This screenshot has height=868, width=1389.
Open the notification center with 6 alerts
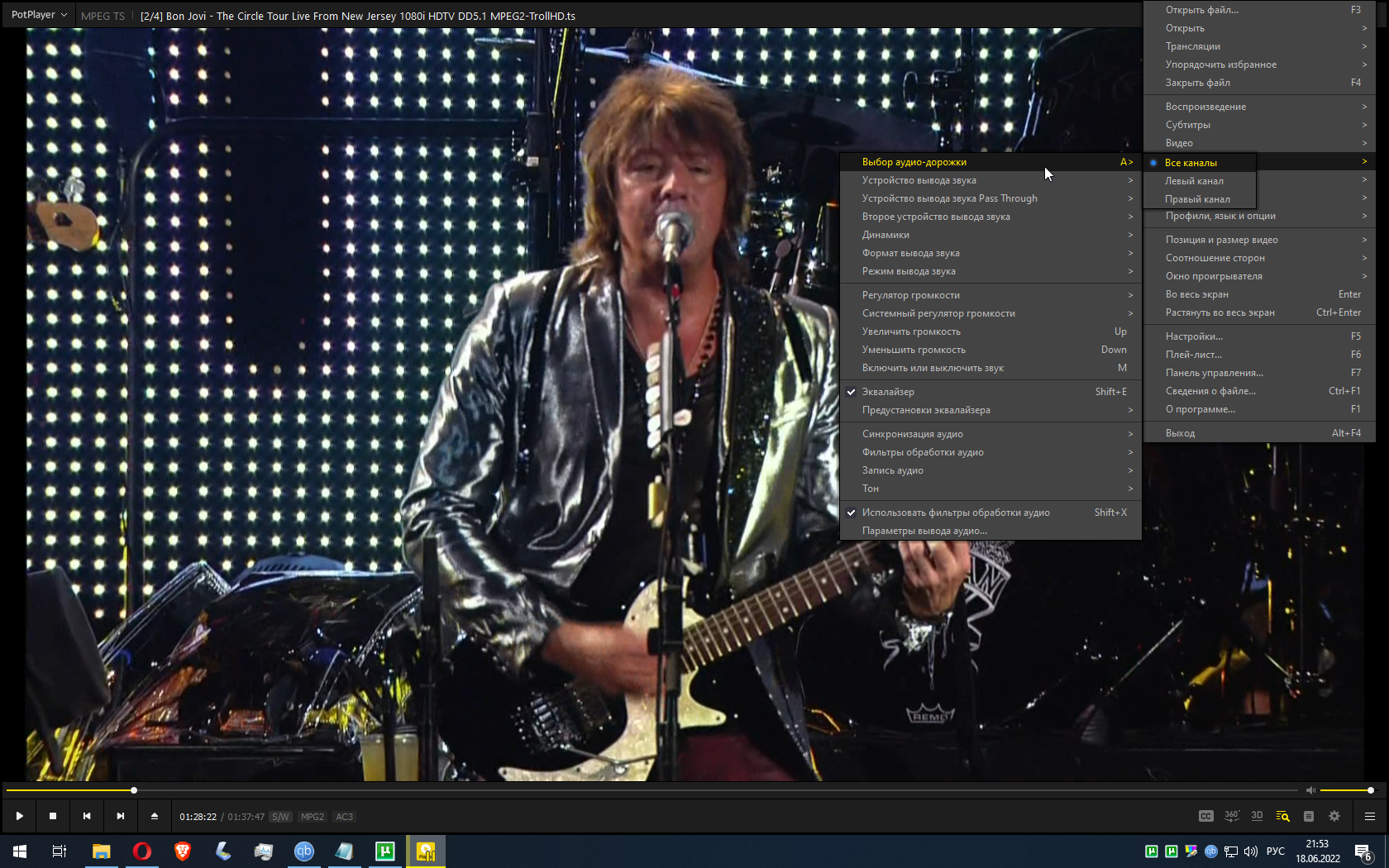coord(1364,851)
